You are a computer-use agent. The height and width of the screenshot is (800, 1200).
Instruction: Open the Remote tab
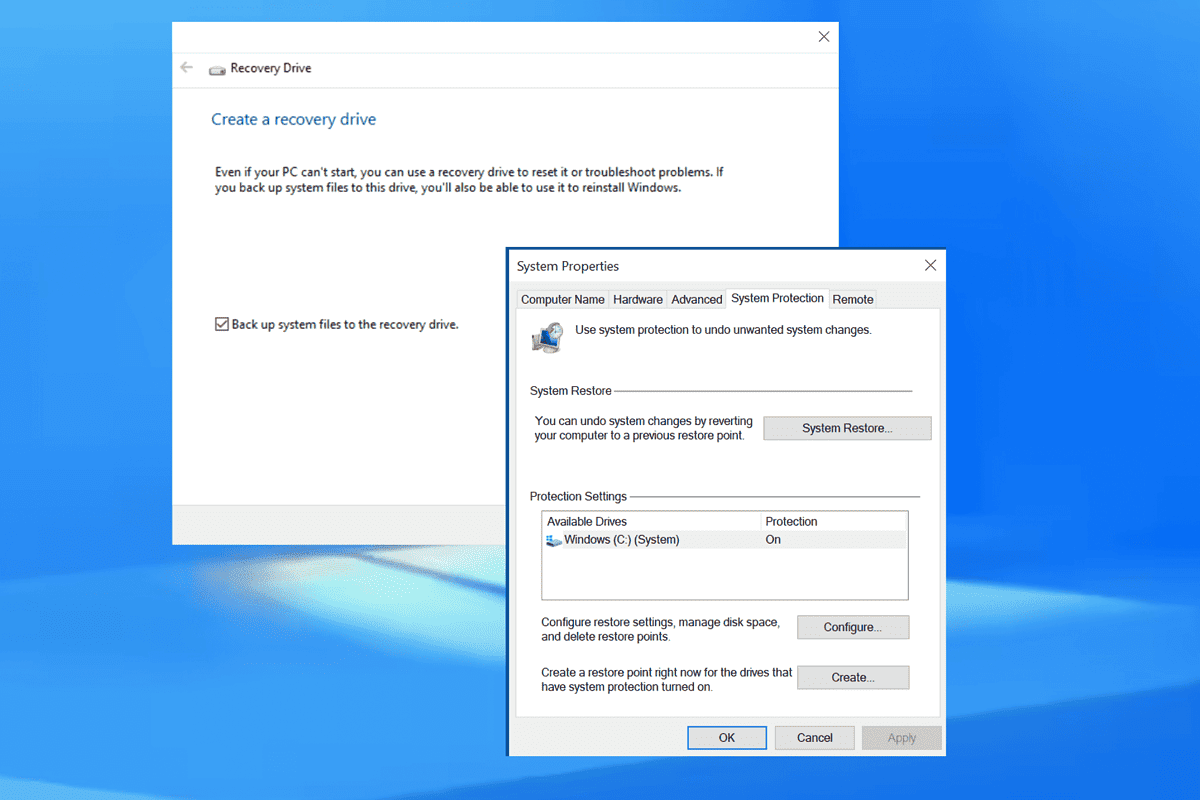click(x=852, y=298)
